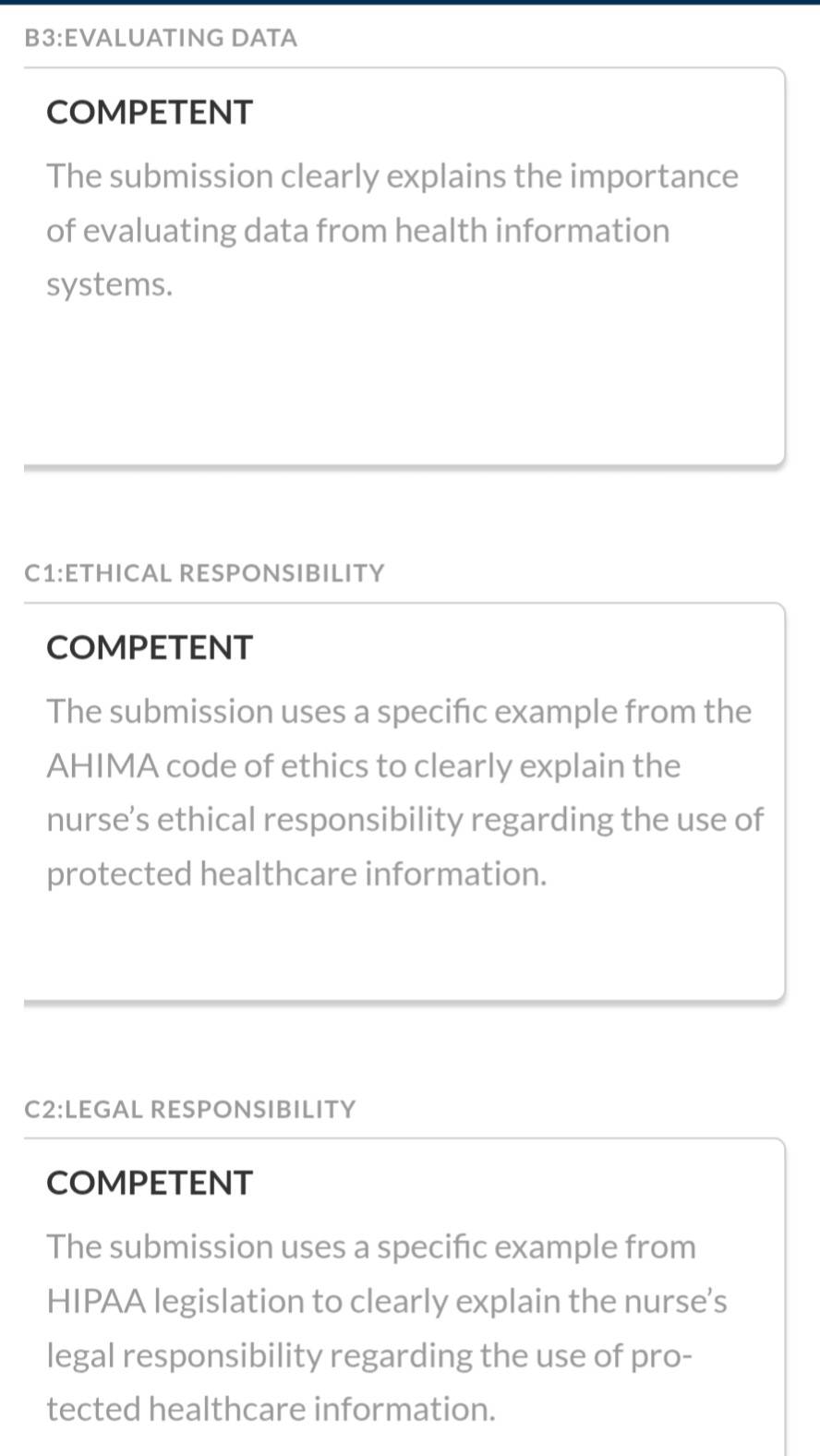This screenshot has height=1456, width=820.
Task: Tap the COMPETENT label under Legal Responsibility
Action: tap(150, 1184)
